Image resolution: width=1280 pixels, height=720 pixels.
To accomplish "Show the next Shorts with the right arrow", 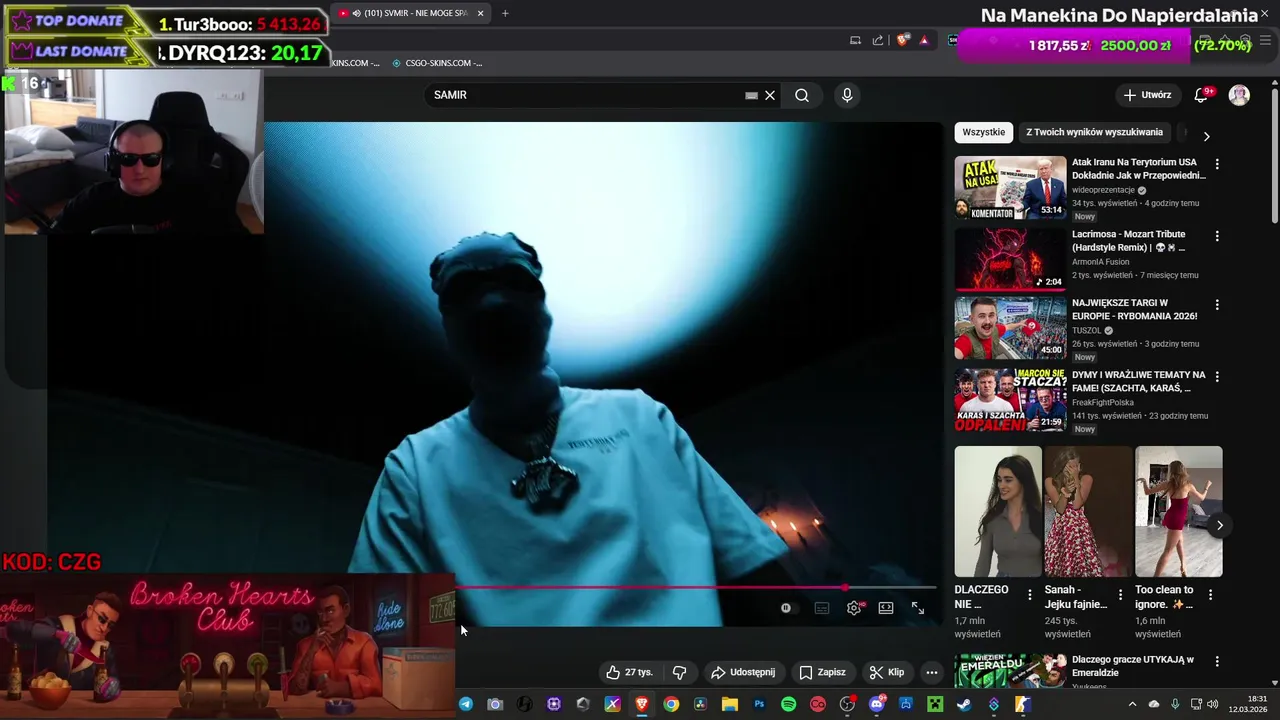I will point(1219,525).
